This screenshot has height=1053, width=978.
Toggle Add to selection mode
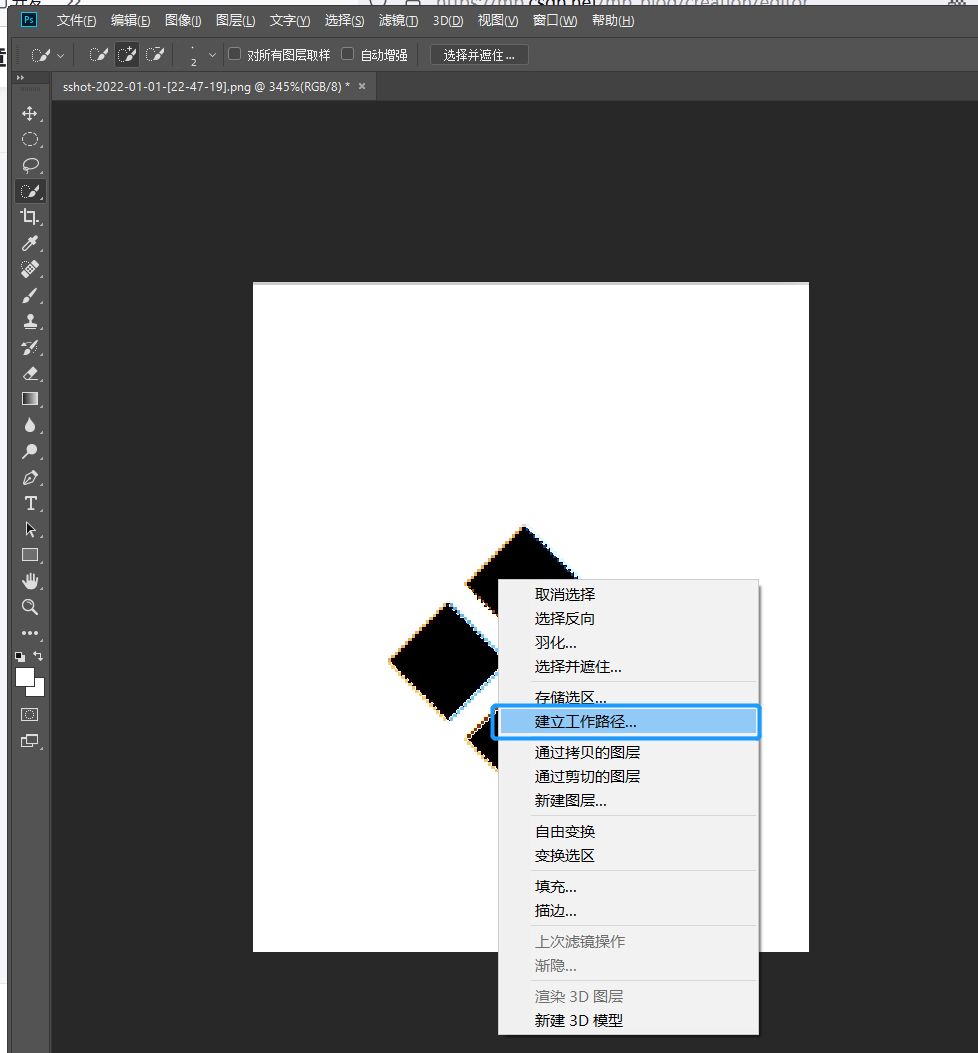tap(126, 54)
